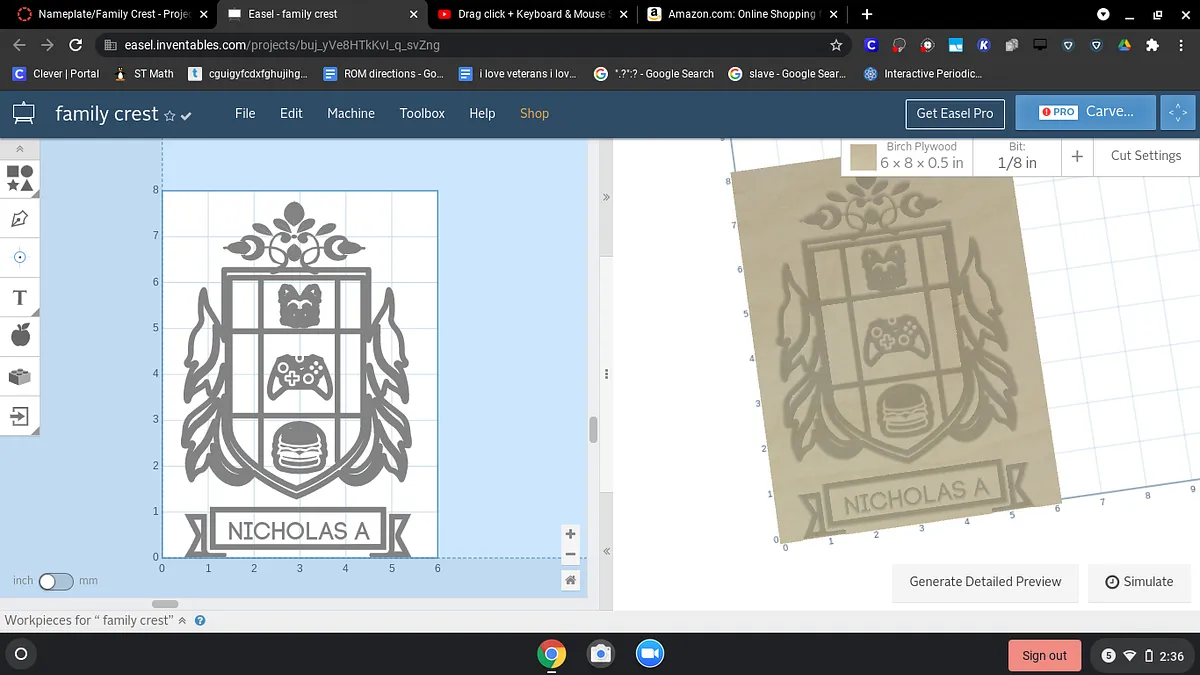The image size is (1200, 675).
Task: Reset canvas view with home icon
Action: [x=570, y=580]
